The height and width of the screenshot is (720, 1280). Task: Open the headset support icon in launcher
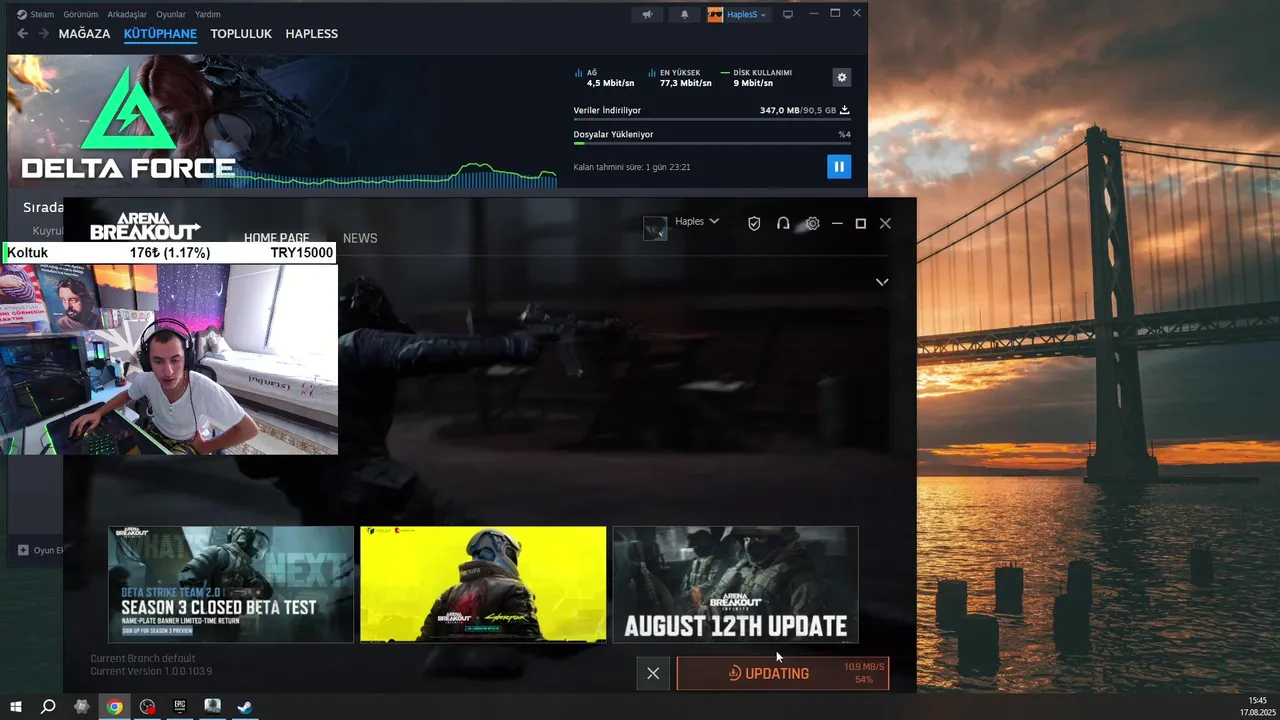coord(783,224)
